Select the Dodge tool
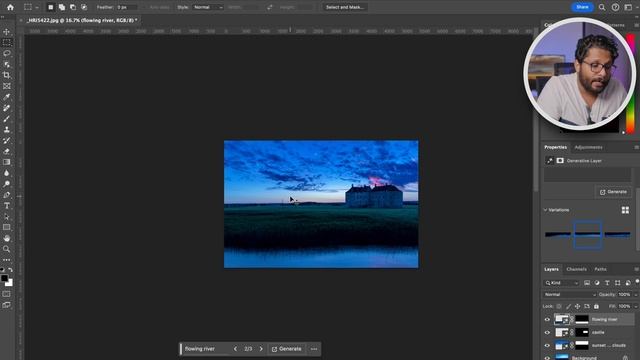Image resolution: width=640 pixels, height=360 pixels. (x=7, y=184)
